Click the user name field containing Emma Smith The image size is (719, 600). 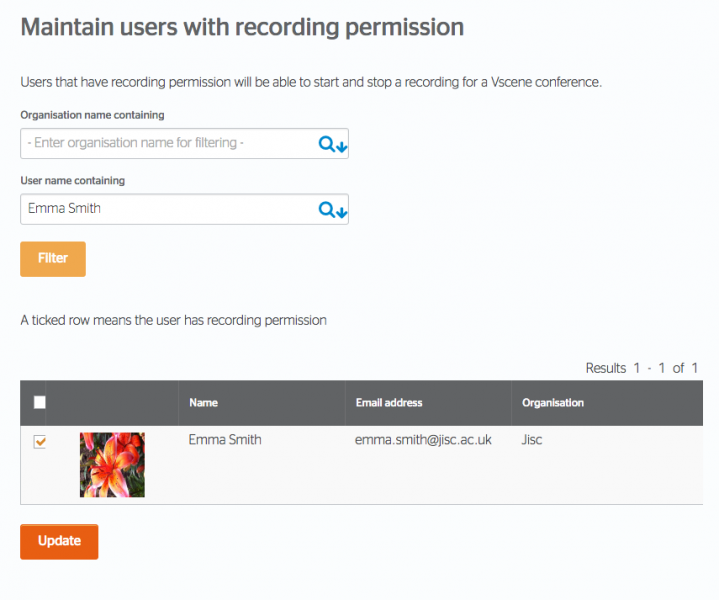click(x=184, y=209)
